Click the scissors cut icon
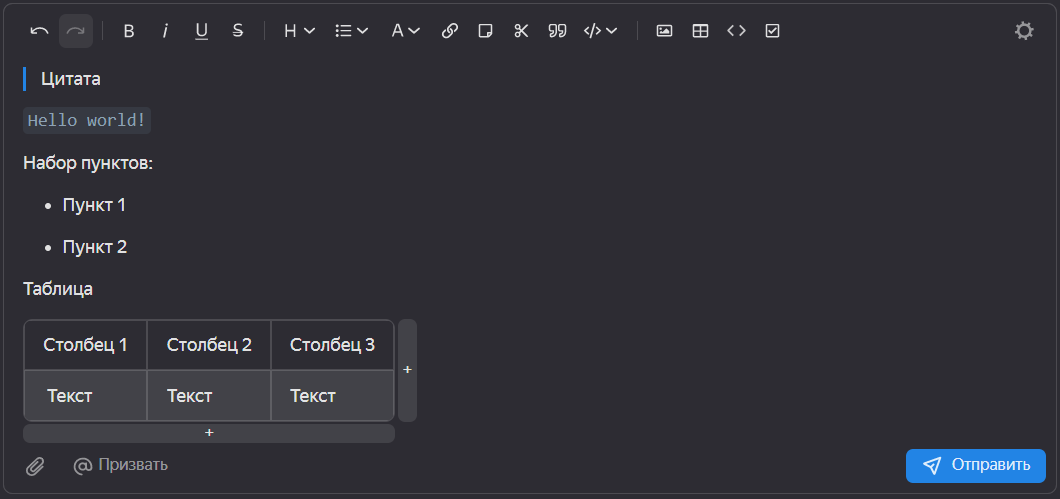1060x499 pixels. (x=521, y=31)
